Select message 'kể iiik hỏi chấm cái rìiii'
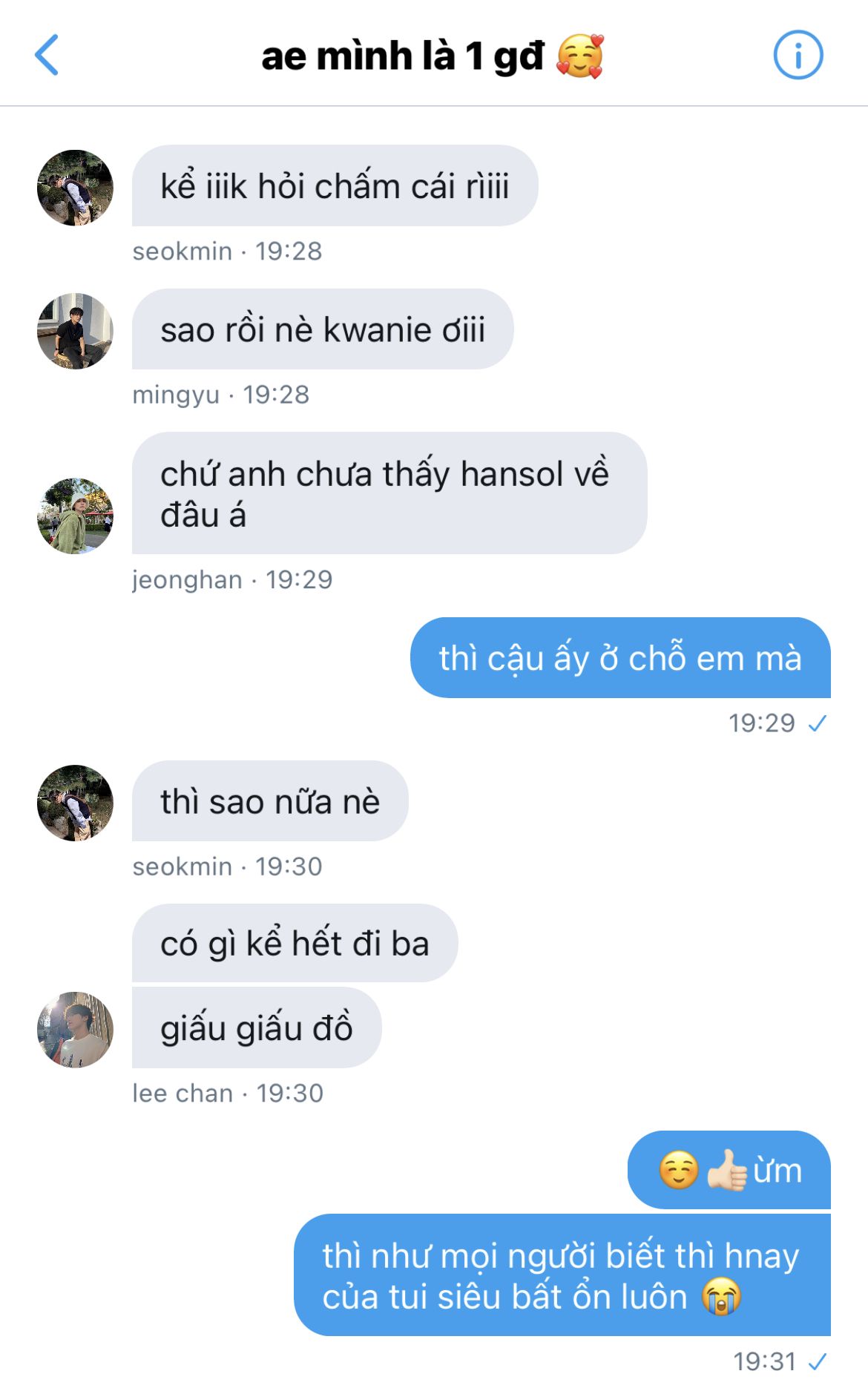 [x=335, y=185]
